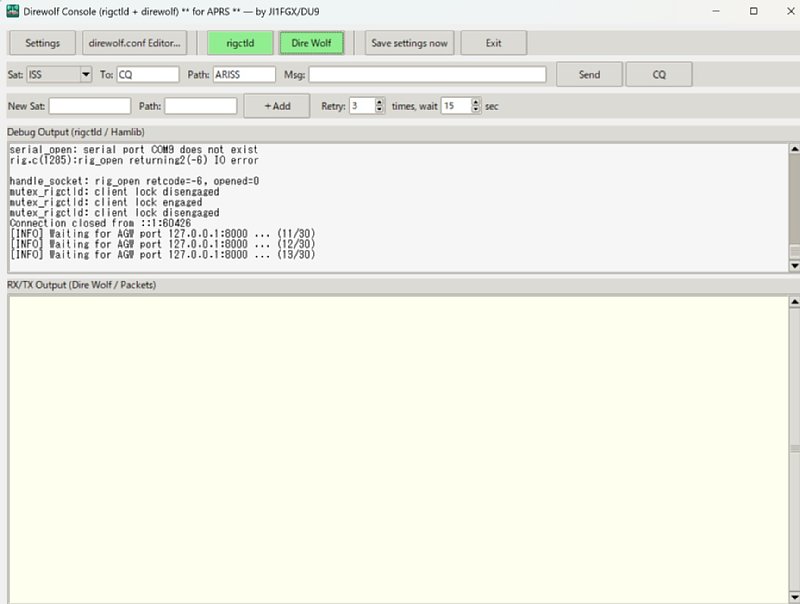Toggle the green rigctld button
The height and width of the screenshot is (604, 800).
pos(239,43)
